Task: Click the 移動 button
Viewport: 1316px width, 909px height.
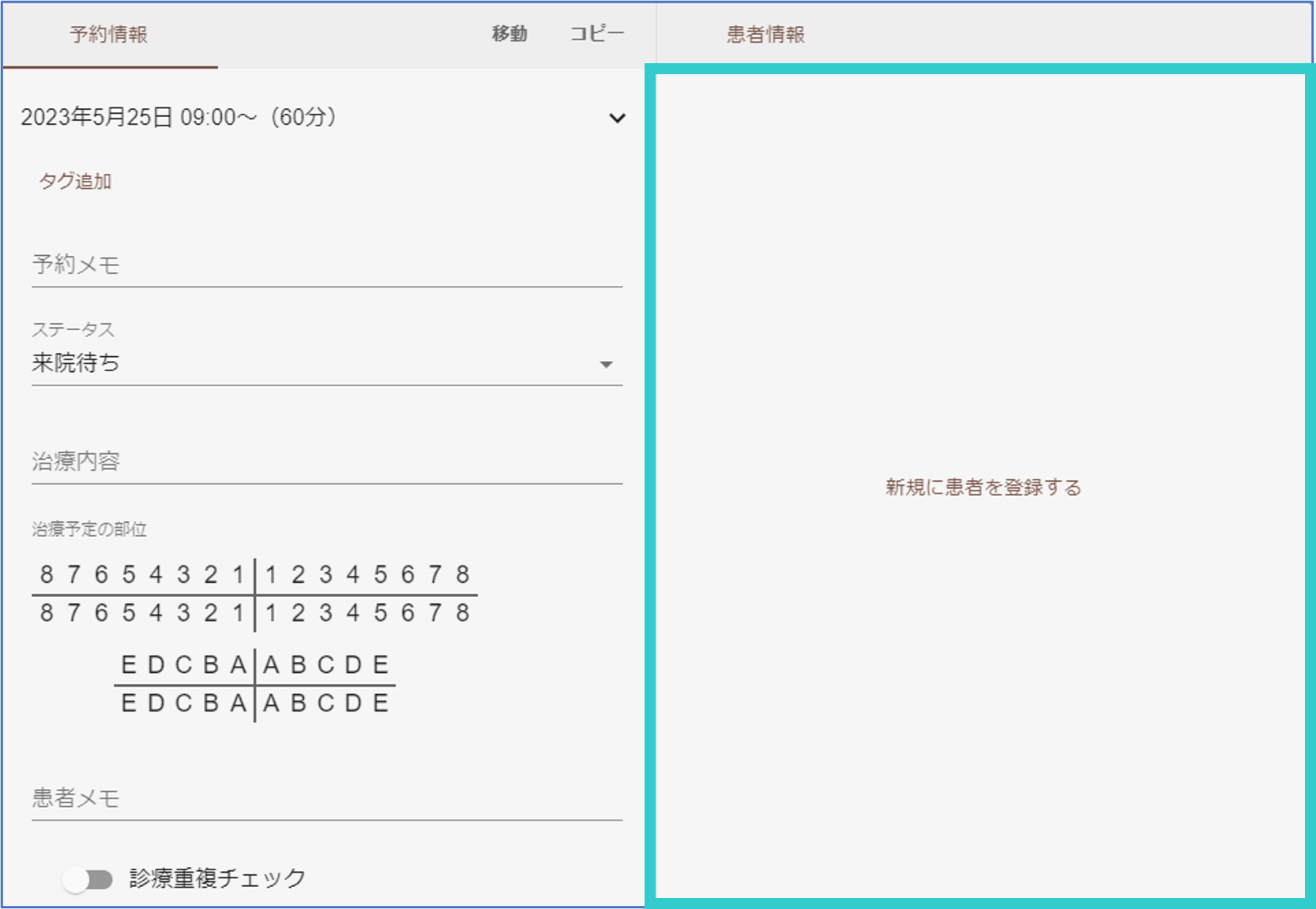Action: (509, 34)
